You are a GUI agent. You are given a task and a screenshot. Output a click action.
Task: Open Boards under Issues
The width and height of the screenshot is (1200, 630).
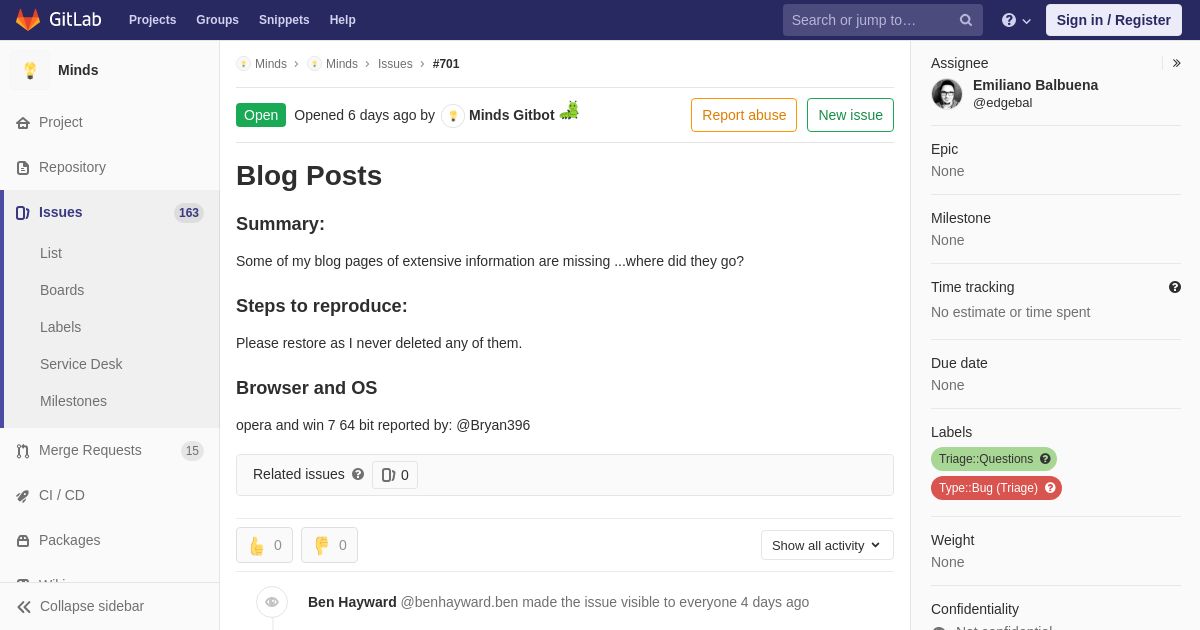(62, 290)
